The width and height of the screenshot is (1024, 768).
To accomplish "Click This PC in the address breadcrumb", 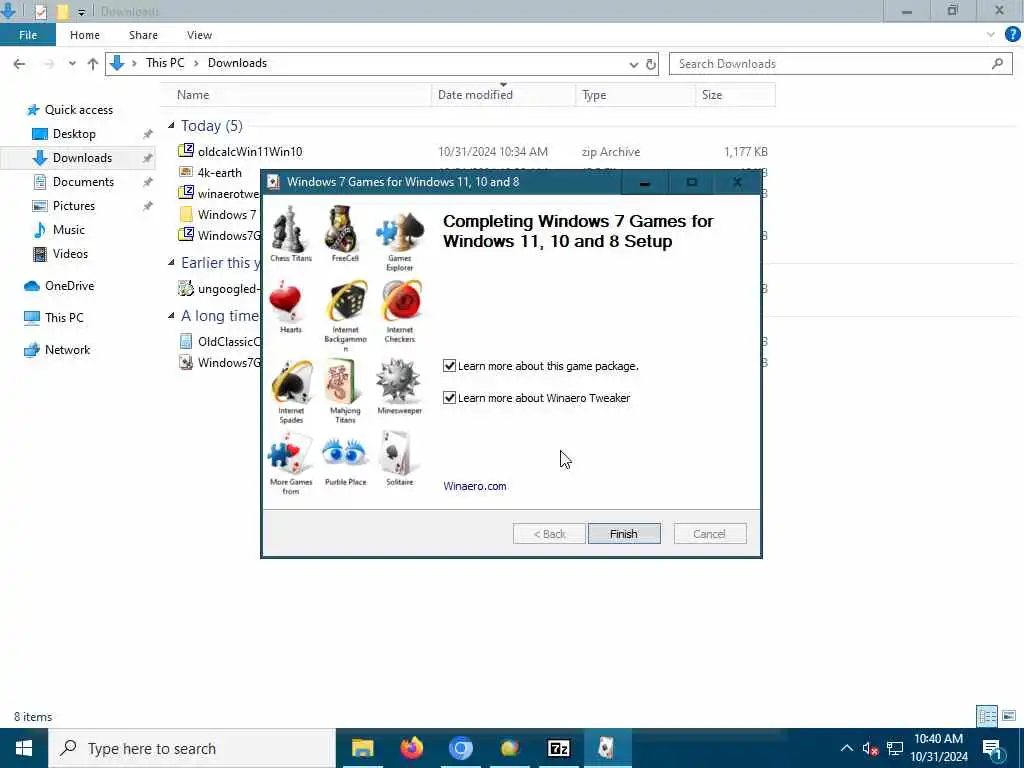I will coord(165,63).
